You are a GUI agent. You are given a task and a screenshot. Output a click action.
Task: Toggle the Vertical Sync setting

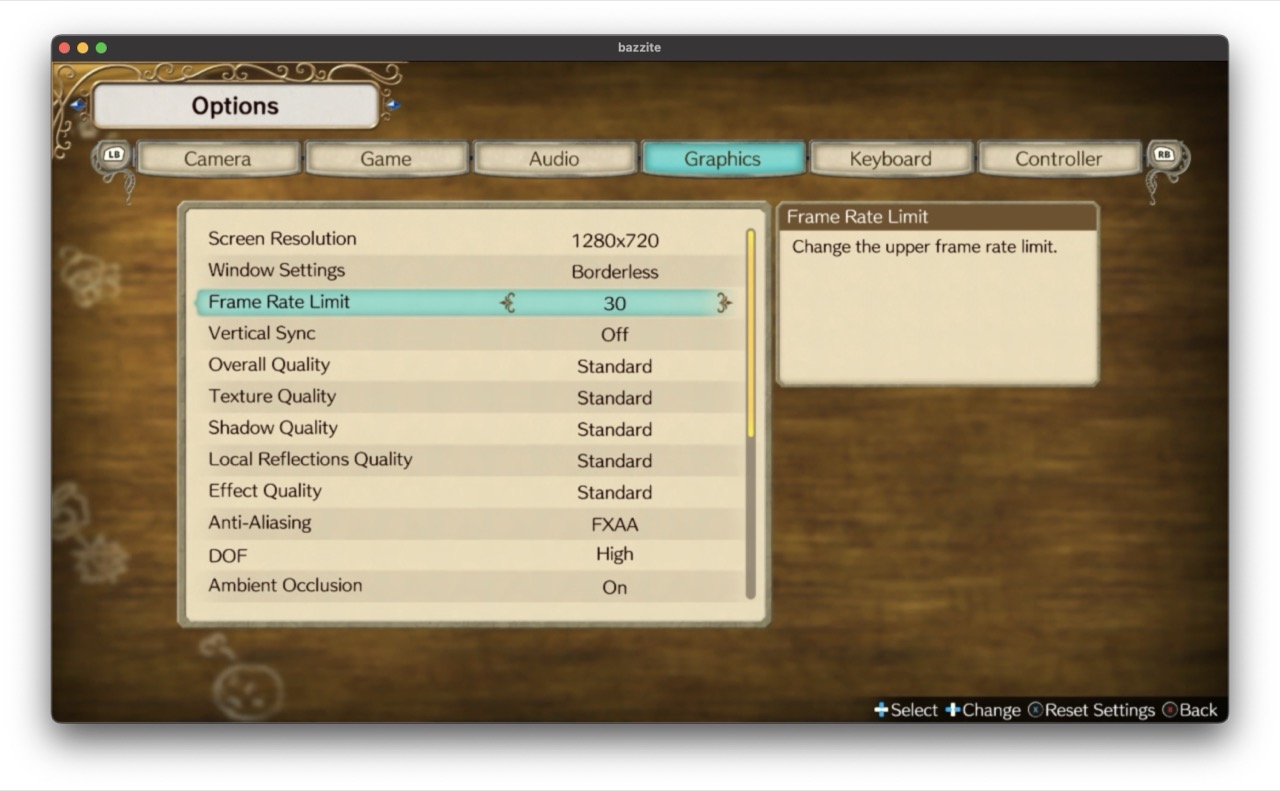click(x=614, y=335)
